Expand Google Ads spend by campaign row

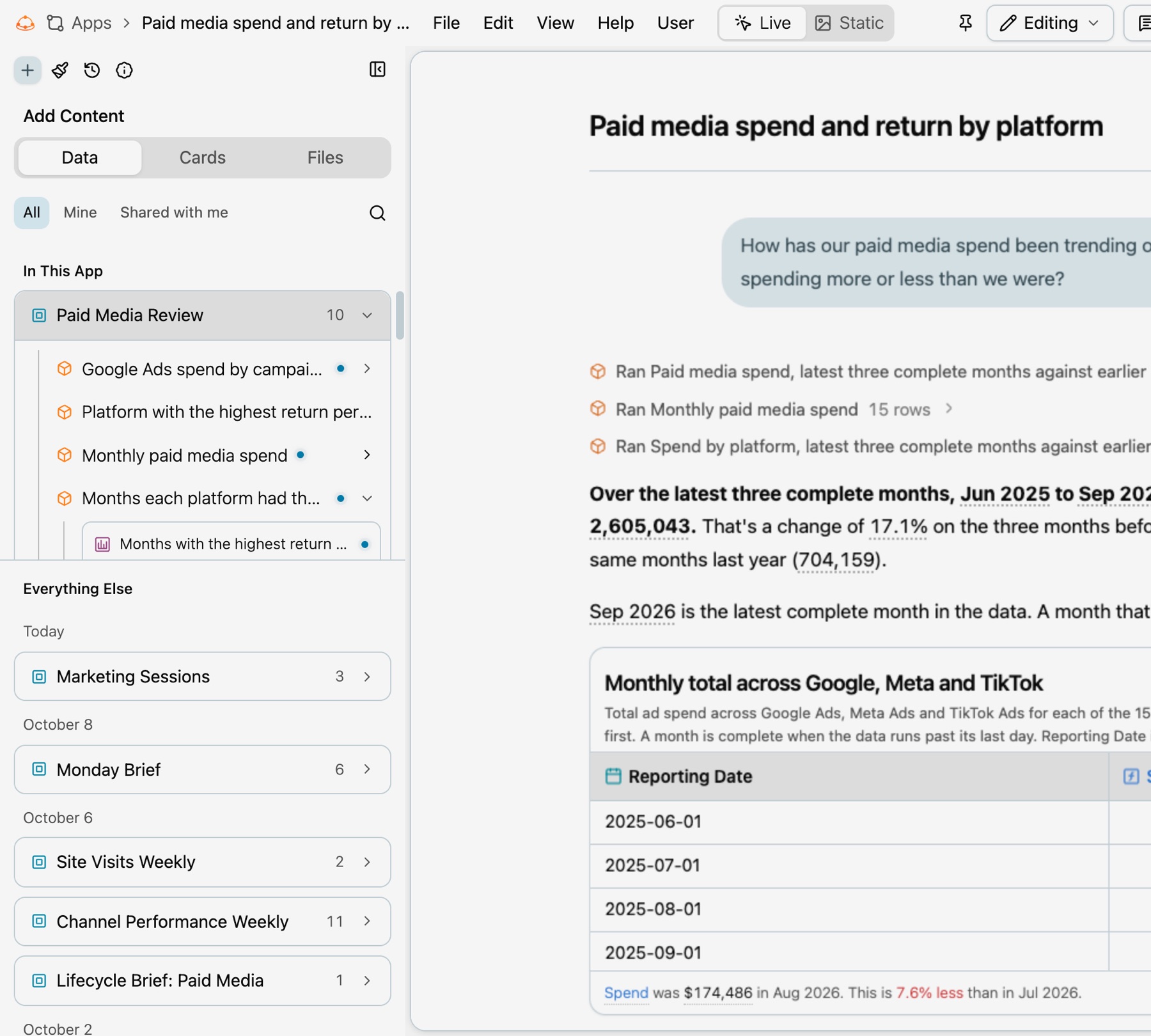click(367, 368)
